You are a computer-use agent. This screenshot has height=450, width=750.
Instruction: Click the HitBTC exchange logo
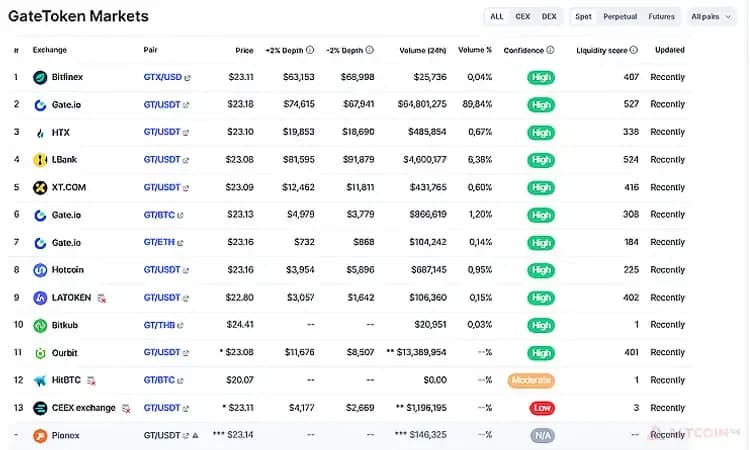pyautogui.click(x=40, y=381)
